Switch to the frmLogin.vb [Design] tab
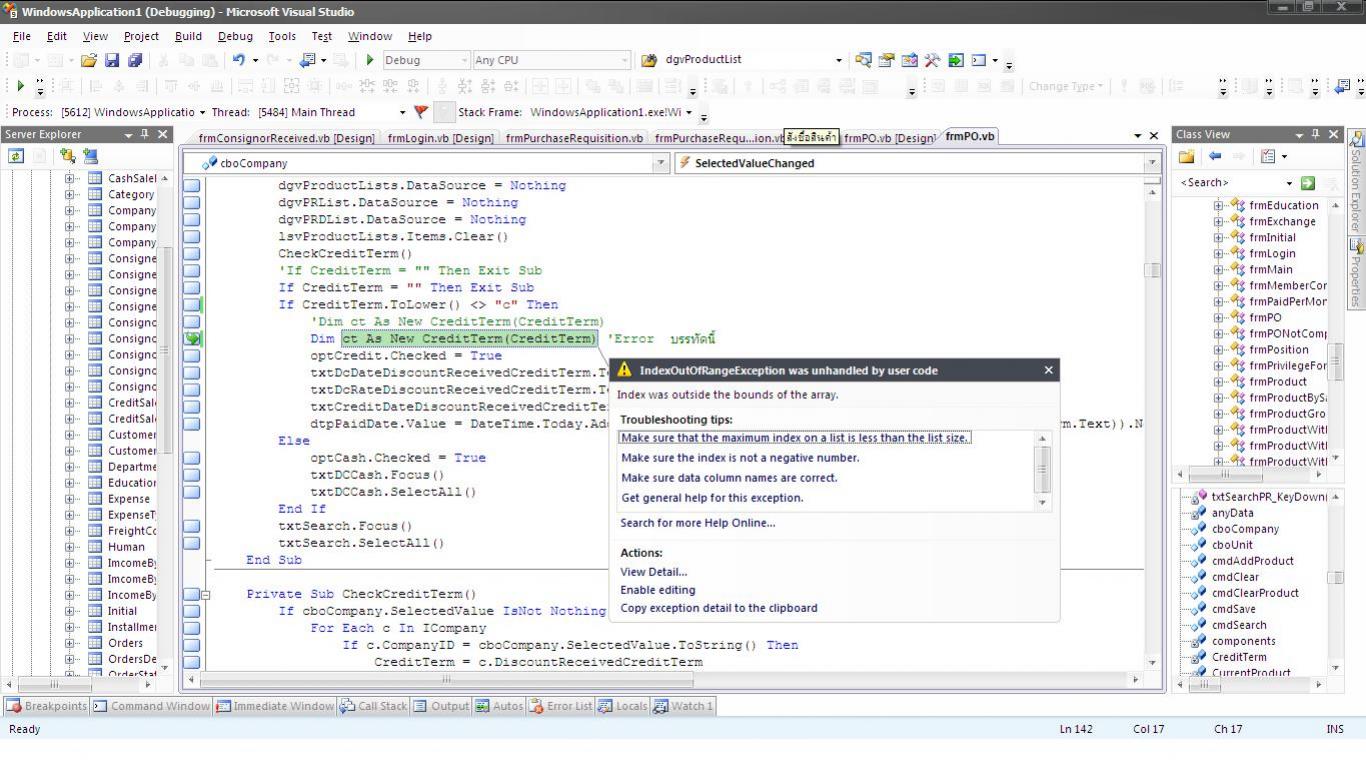The height and width of the screenshot is (768, 1366). [x=441, y=138]
